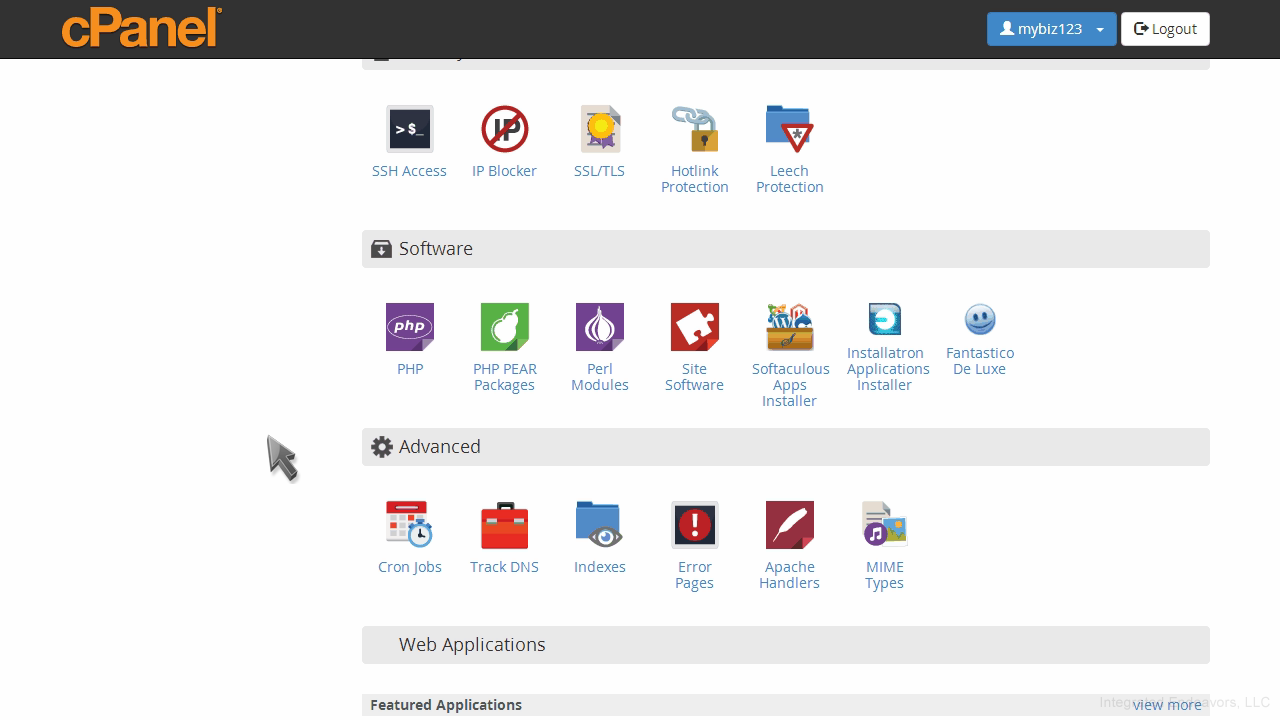The width and height of the screenshot is (1280, 720).
Task: Launch PHP PEAR Packages icon
Action: (x=504, y=327)
